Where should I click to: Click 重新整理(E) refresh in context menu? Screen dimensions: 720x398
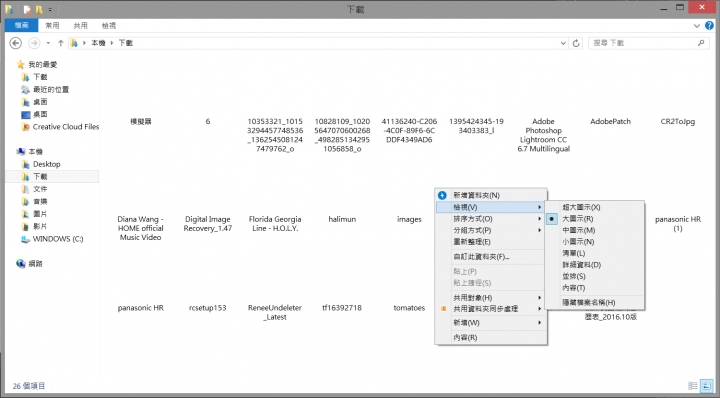click(491, 242)
